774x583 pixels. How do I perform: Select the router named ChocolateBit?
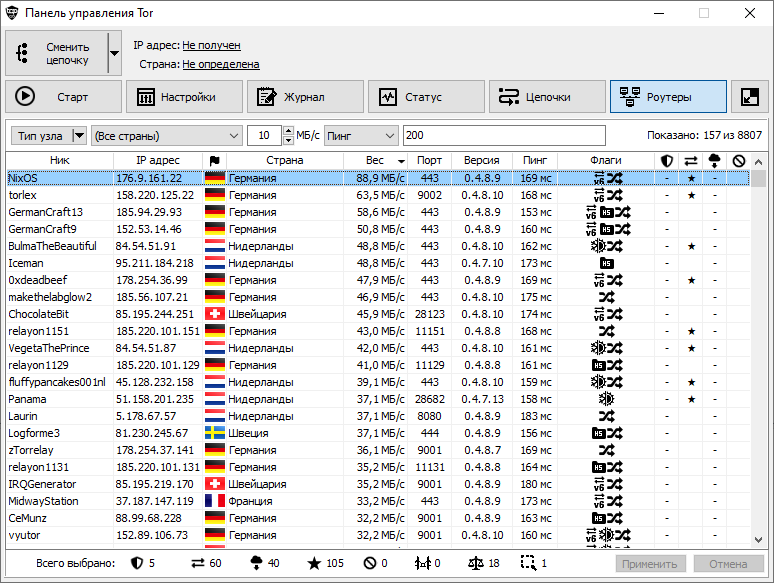(x=39, y=314)
